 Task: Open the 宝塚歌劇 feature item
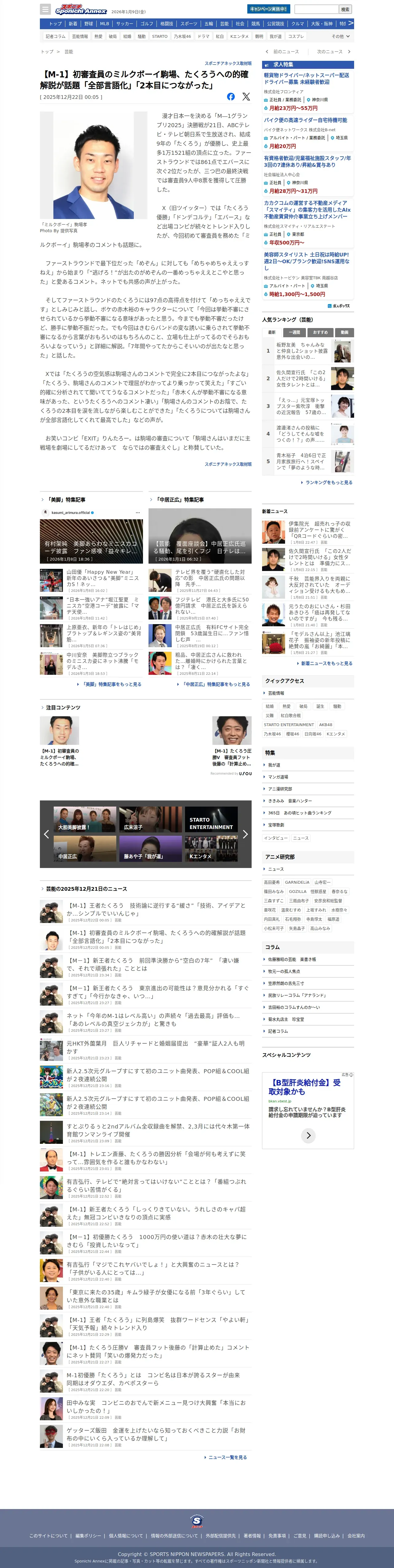coord(276,825)
